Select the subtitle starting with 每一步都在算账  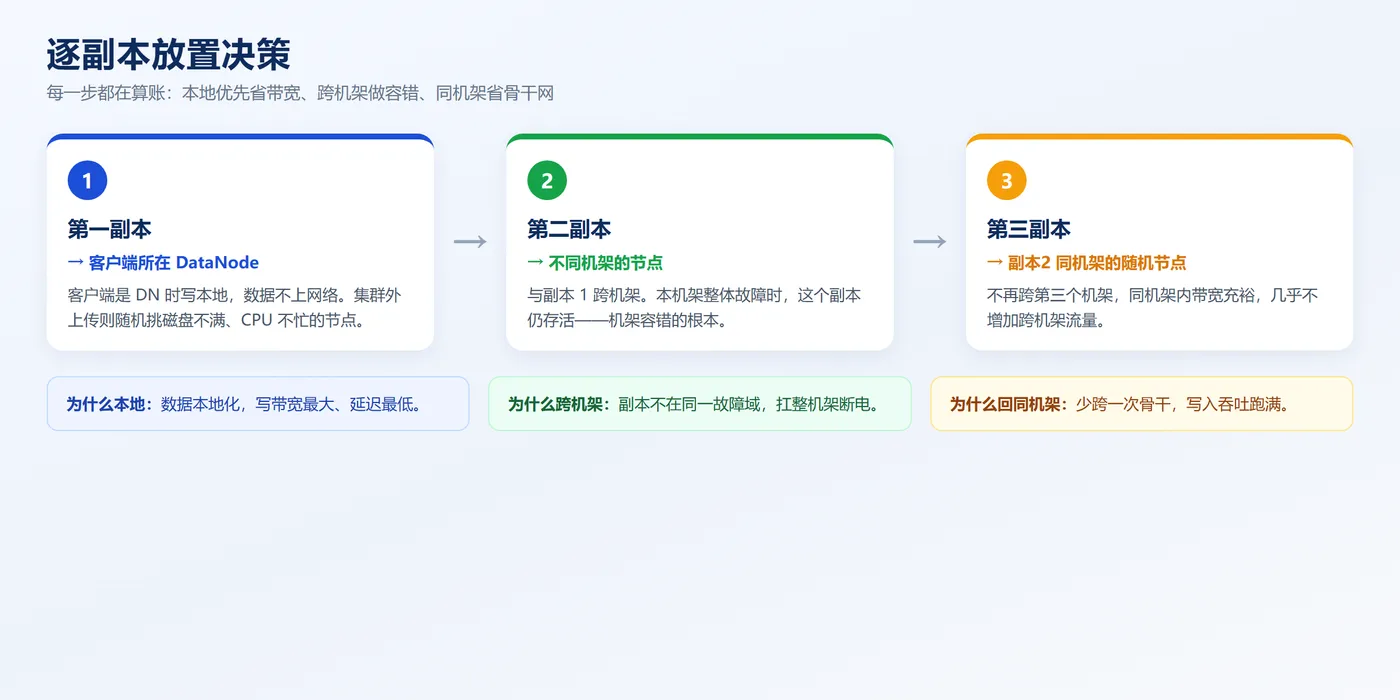300,93
